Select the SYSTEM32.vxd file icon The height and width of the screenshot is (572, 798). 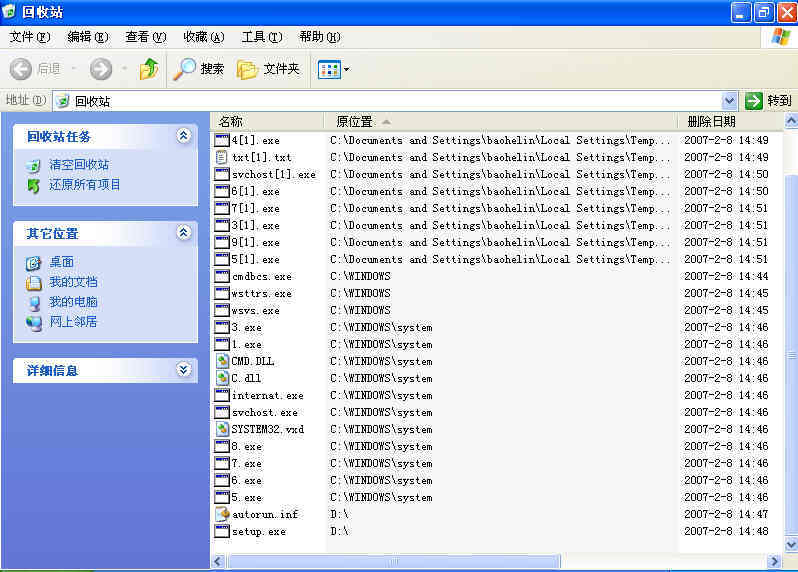point(222,429)
